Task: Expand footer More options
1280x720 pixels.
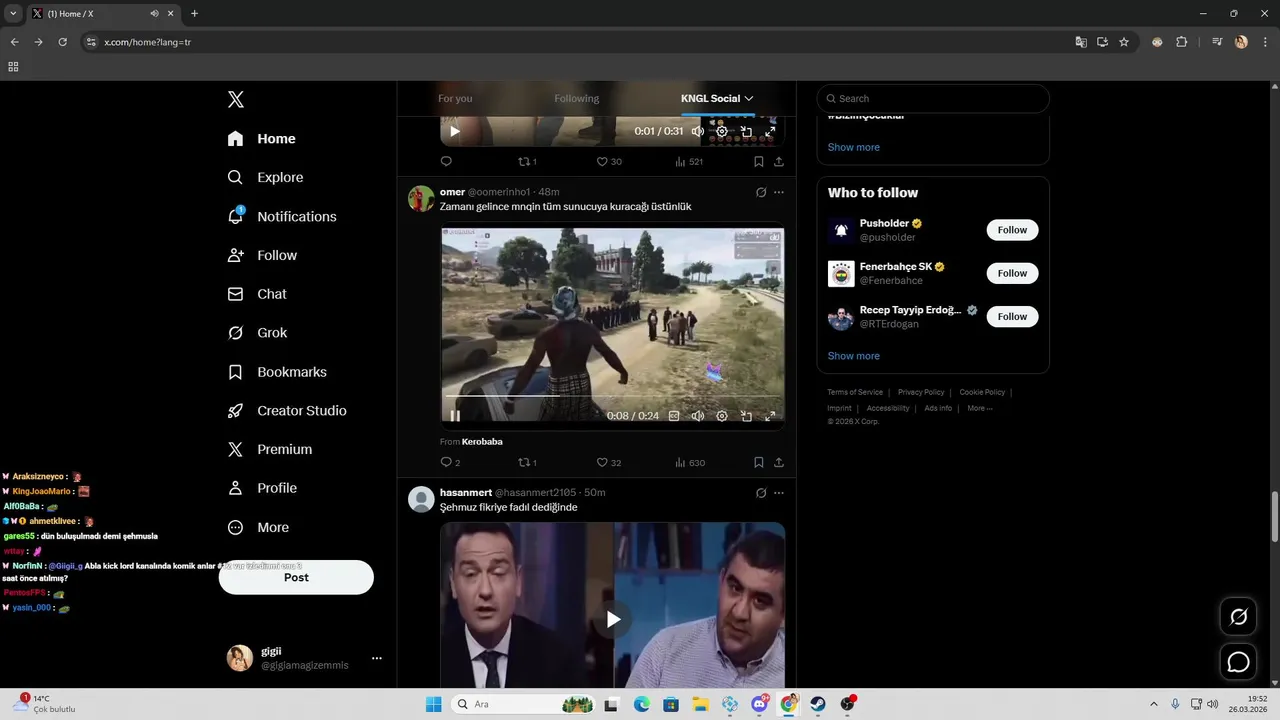Action: [980, 408]
